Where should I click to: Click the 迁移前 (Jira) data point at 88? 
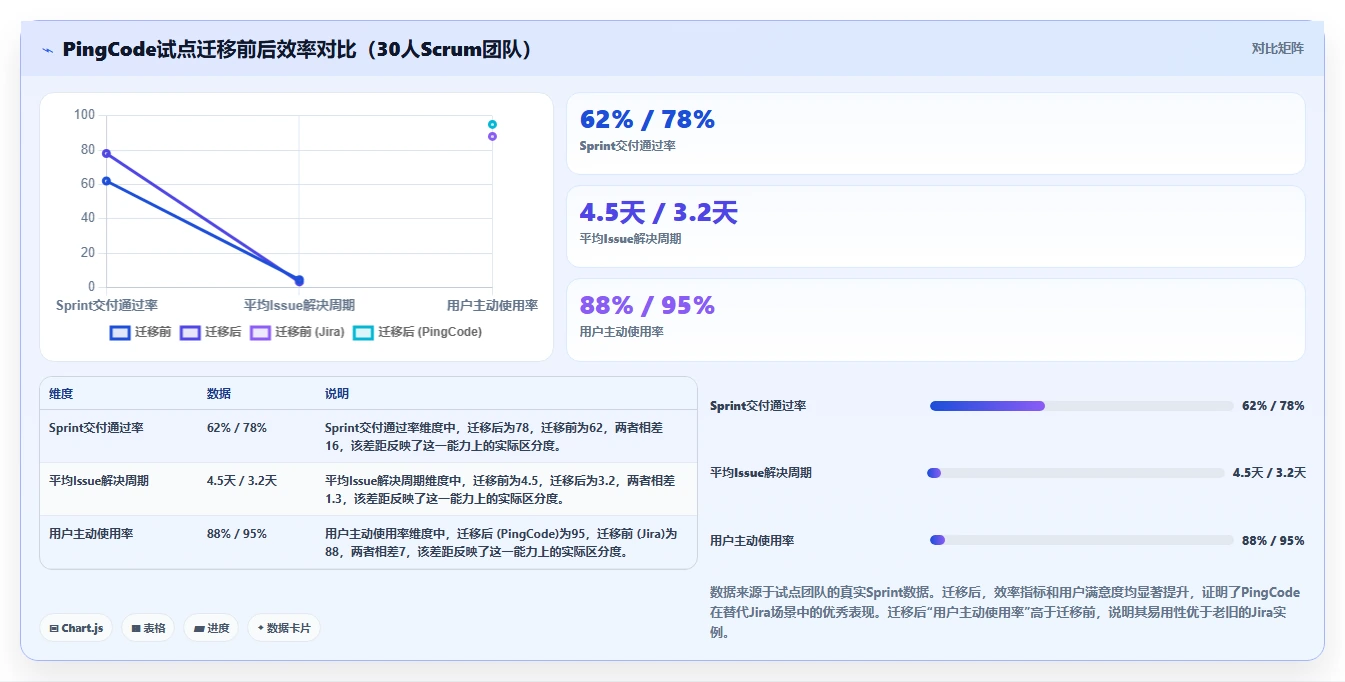[492, 137]
